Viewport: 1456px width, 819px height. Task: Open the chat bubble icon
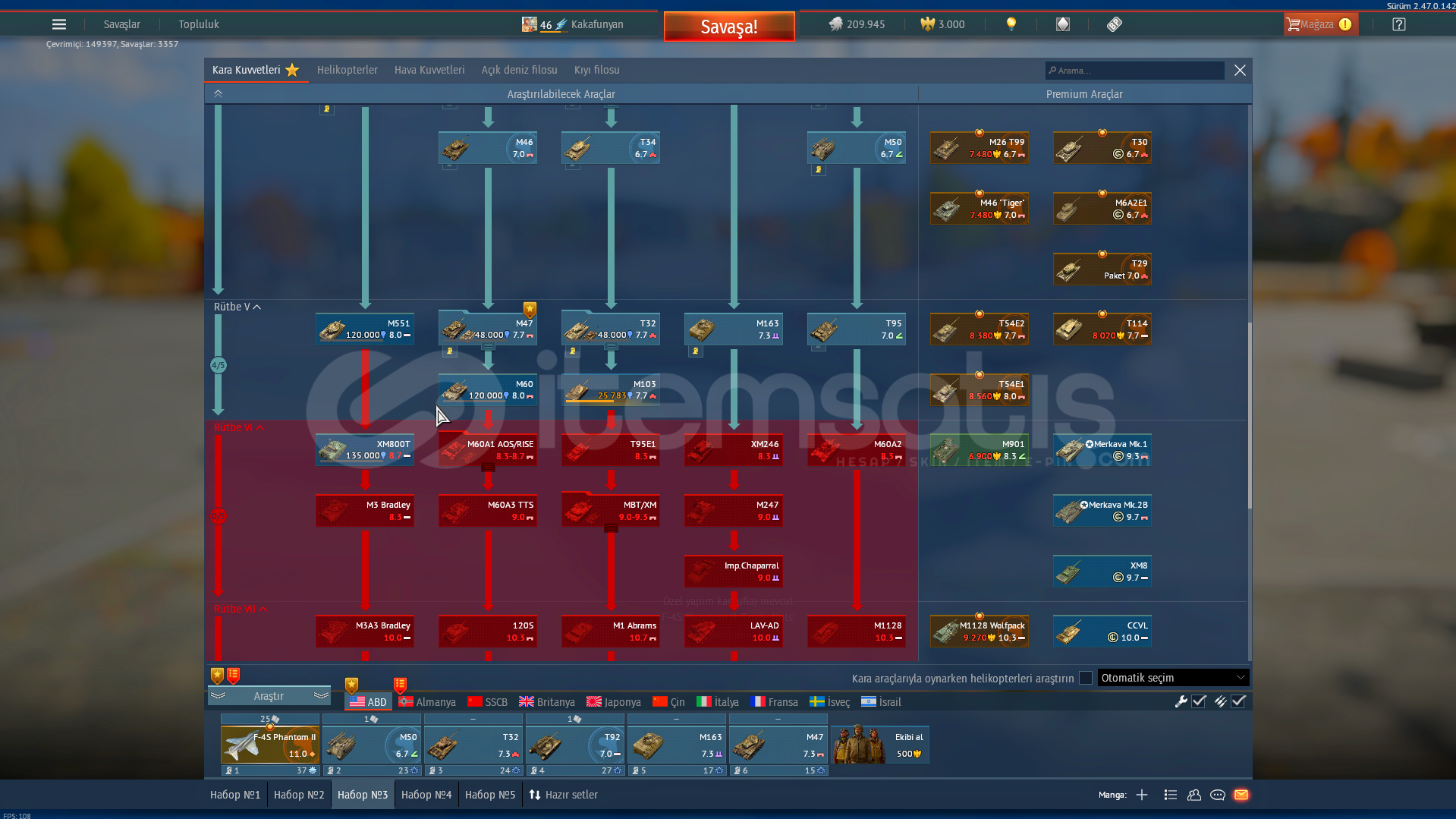[1217, 795]
